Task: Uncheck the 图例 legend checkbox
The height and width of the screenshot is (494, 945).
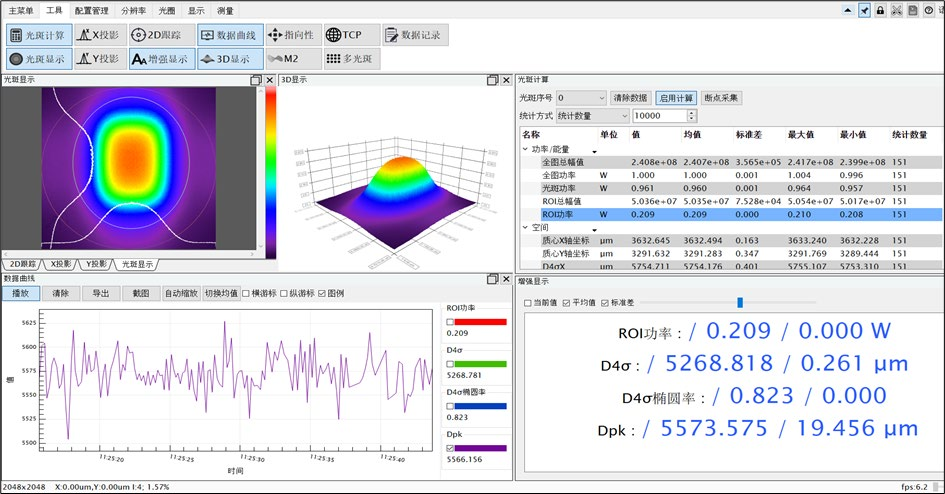Action: [x=322, y=293]
